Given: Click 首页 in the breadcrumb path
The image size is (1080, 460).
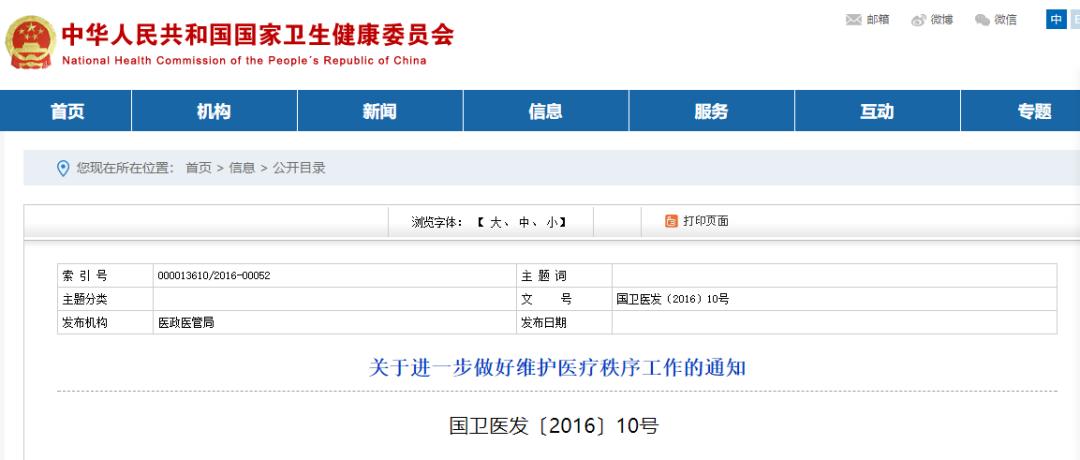Looking at the screenshot, I should point(198,168).
